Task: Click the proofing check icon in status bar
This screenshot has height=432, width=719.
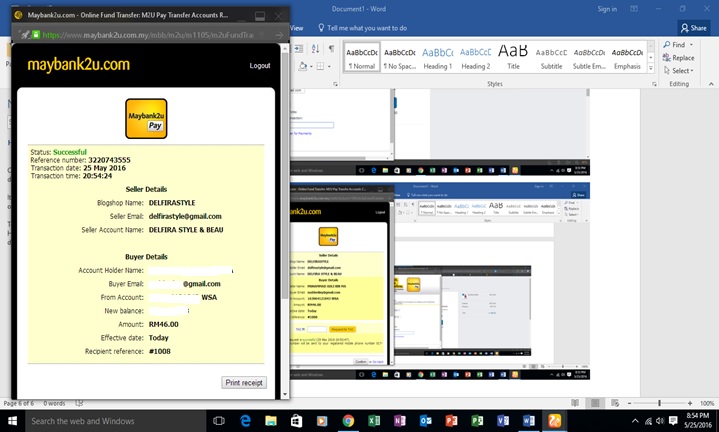Action: (79, 404)
